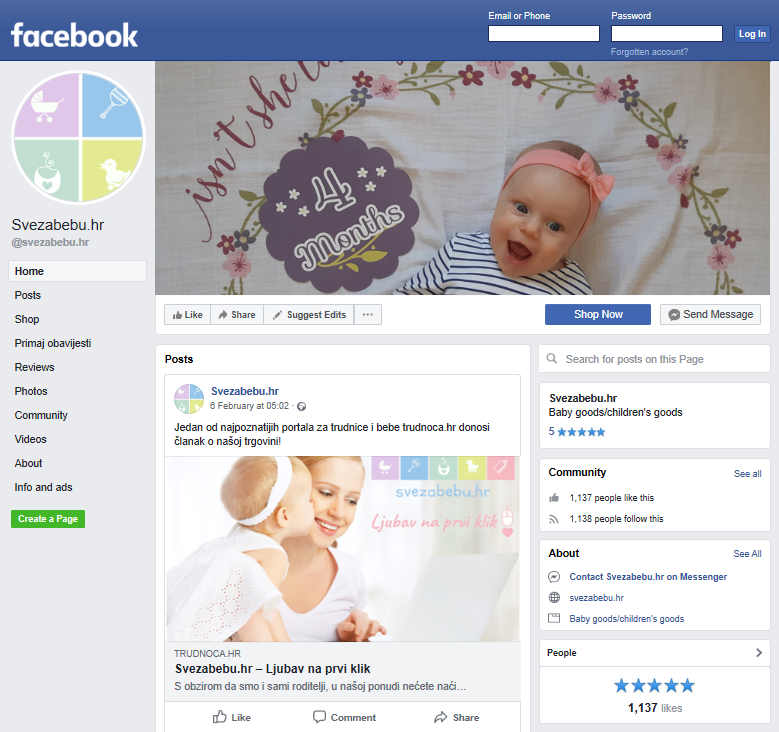Screen dimensions: 779x732
Task: Like the page via thumbs-up button
Action: (187, 315)
